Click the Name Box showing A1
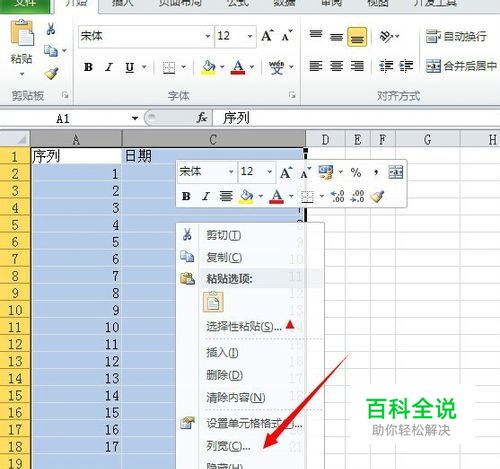The height and width of the screenshot is (469, 500). [63, 118]
